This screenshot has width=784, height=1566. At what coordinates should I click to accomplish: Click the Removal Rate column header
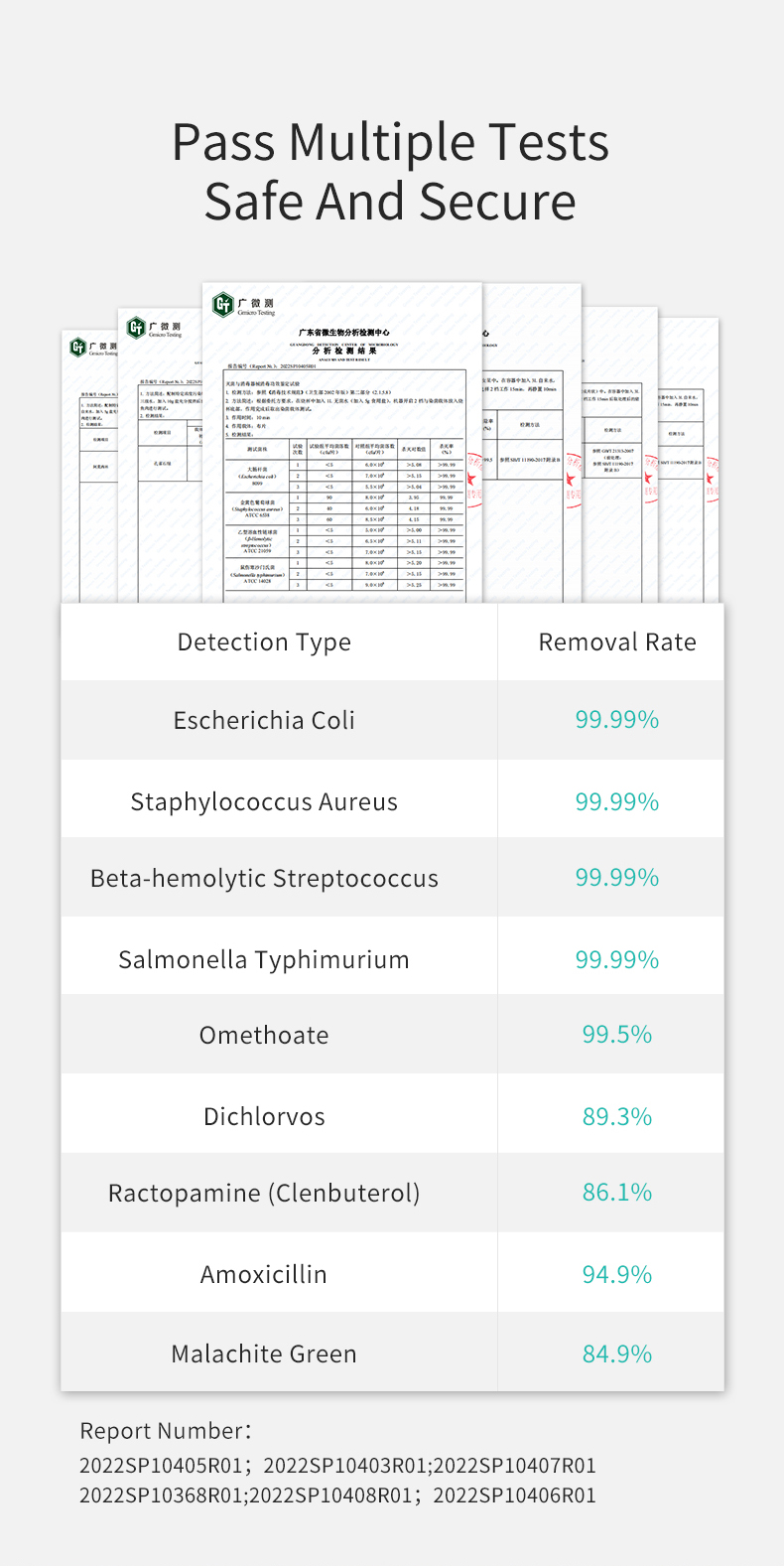pos(616,642)
